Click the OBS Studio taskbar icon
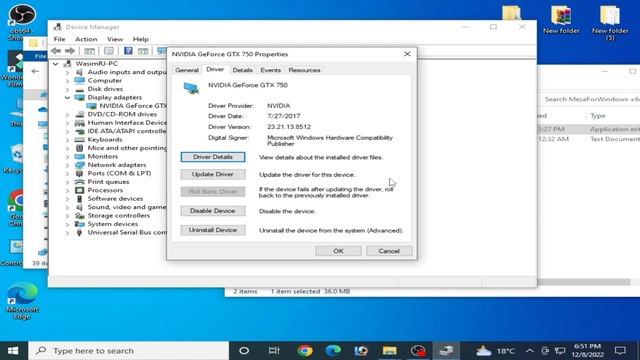Screen dimensions: 640x360 click(x=418, y=351)
